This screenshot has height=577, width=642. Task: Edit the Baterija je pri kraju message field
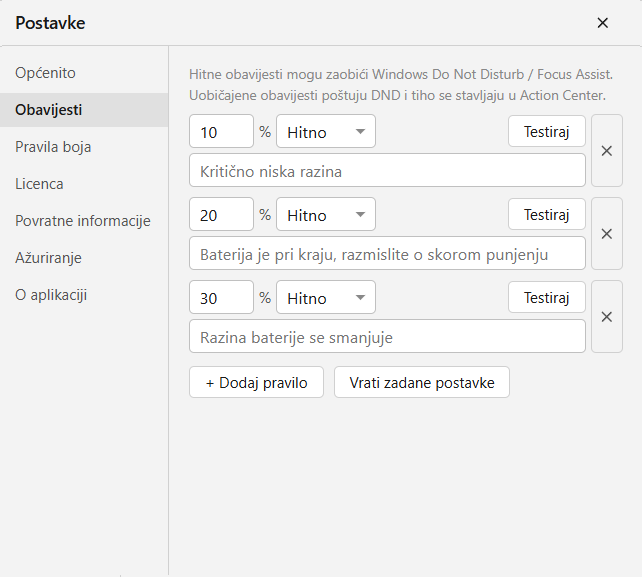point(387,253)
